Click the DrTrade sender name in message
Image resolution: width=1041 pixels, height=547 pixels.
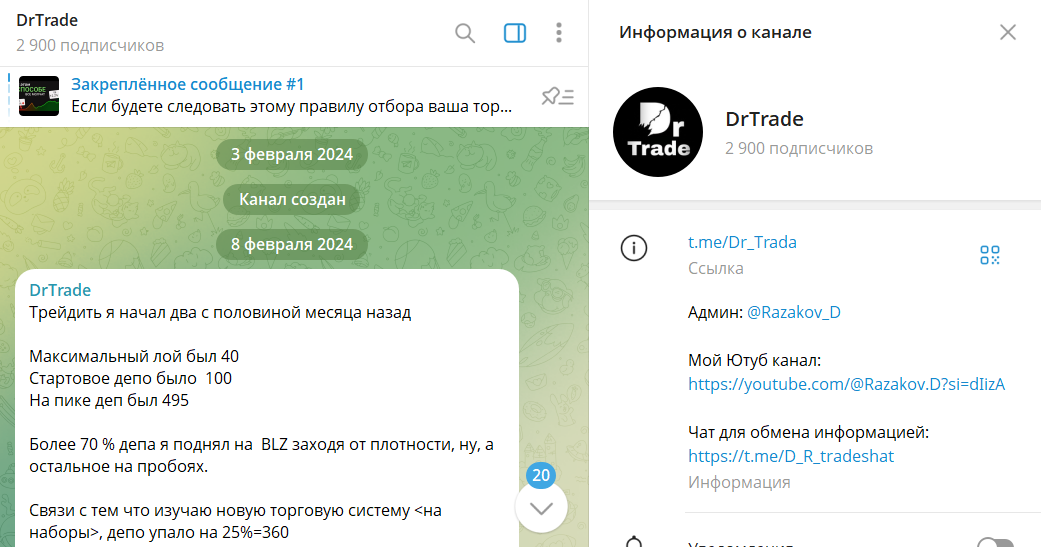click(60, 290)
